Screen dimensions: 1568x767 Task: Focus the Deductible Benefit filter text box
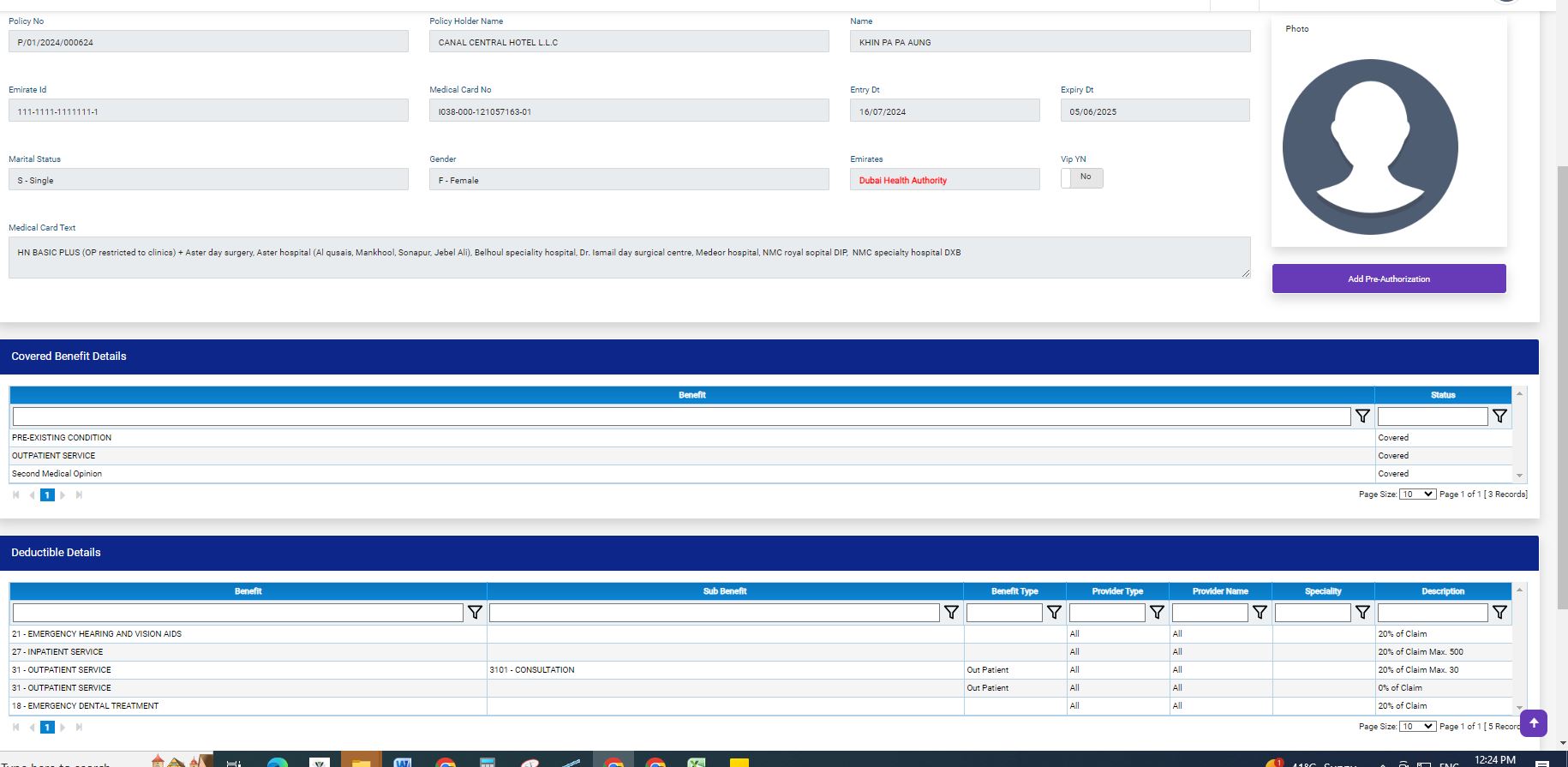coord(237,613)
